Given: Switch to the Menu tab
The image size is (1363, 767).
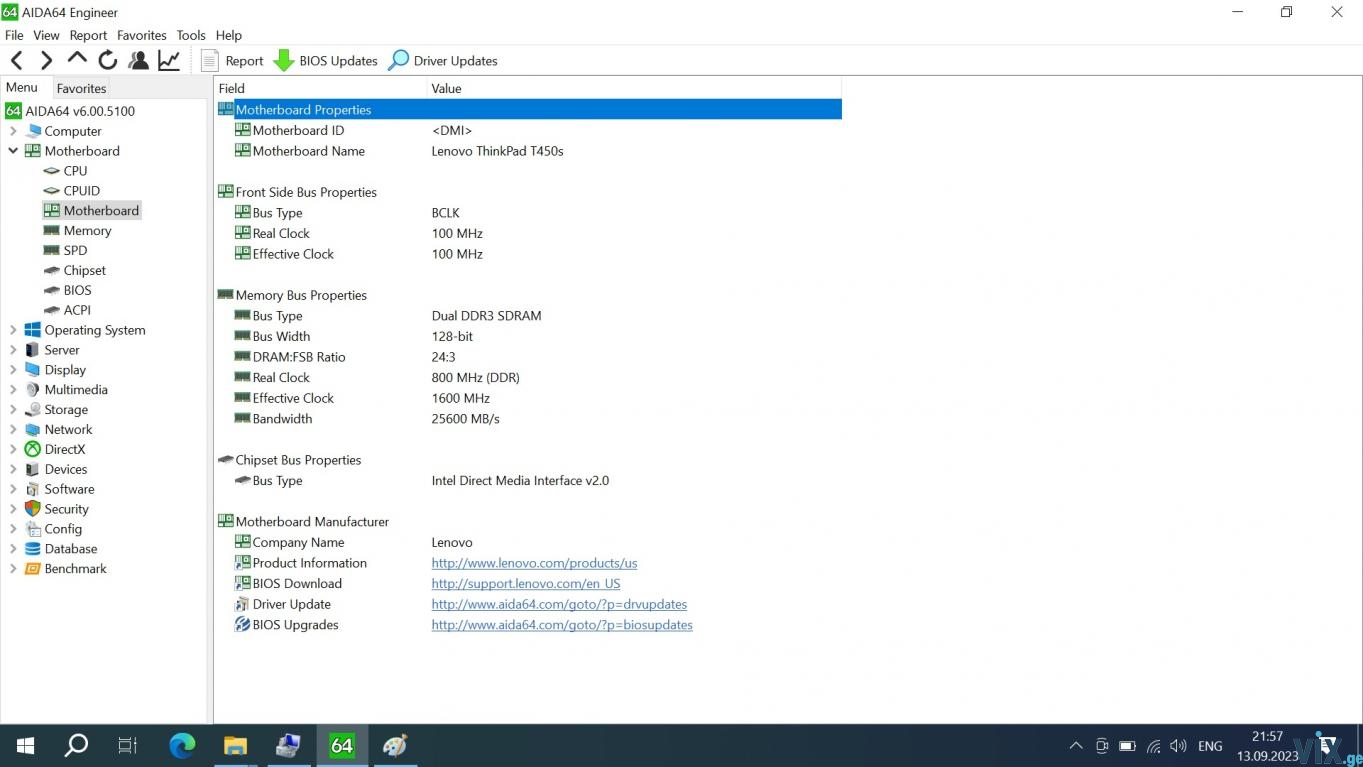Looking at the screenshot, I should 22,88.
